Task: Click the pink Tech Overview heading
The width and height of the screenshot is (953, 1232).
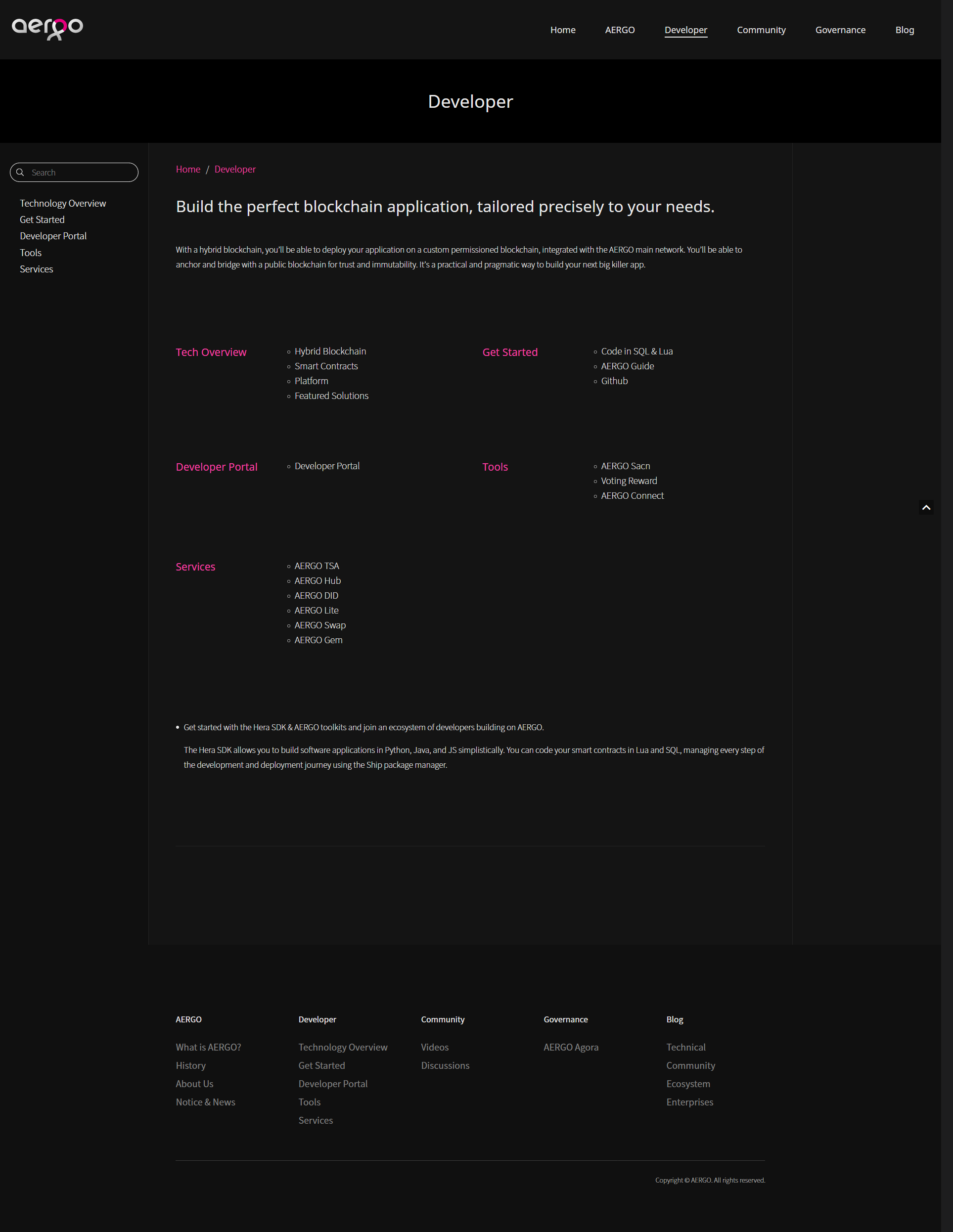Action: (211, 352)
